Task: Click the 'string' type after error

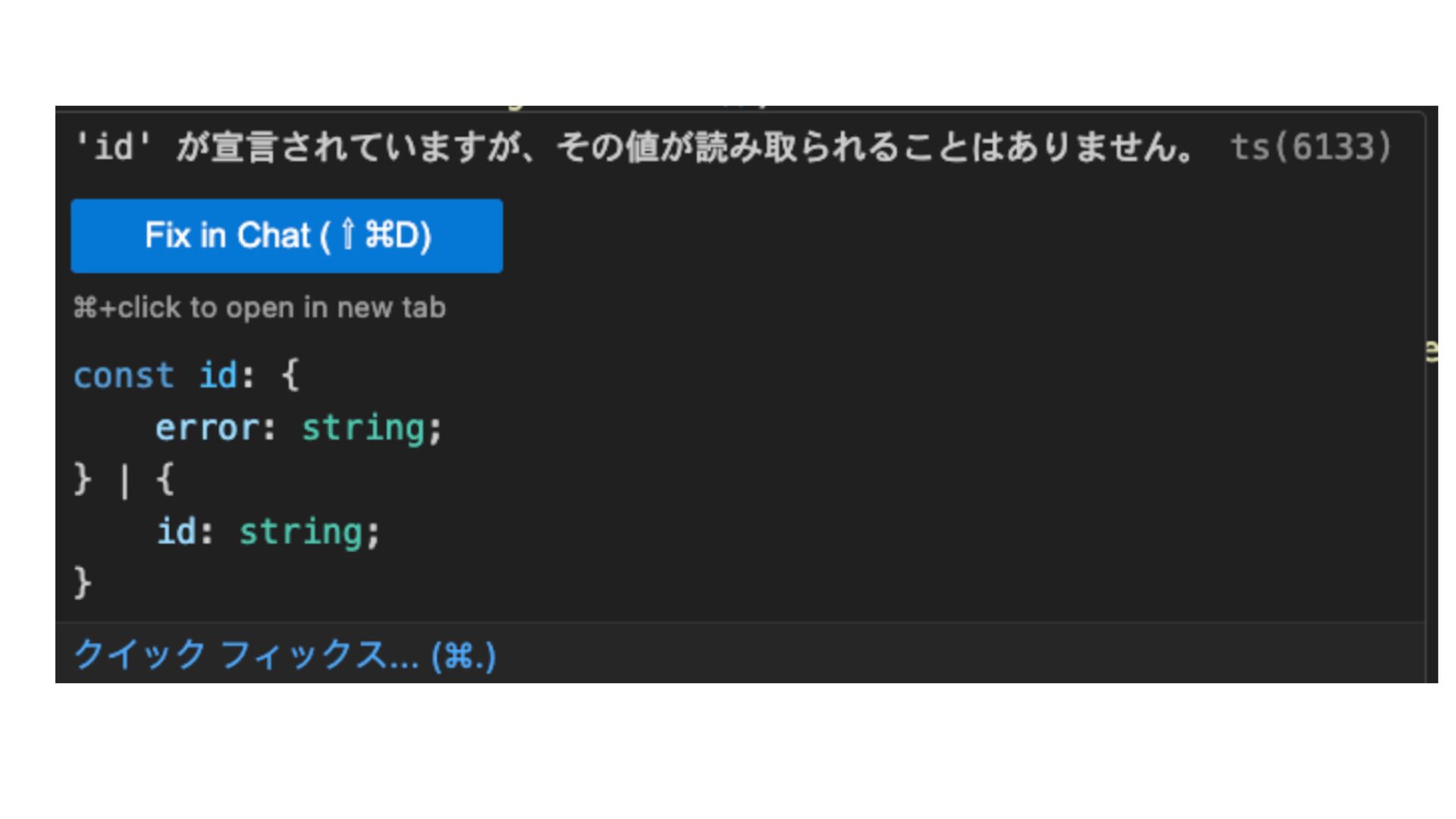Action: pyautogui.click(x=362, y=428)
